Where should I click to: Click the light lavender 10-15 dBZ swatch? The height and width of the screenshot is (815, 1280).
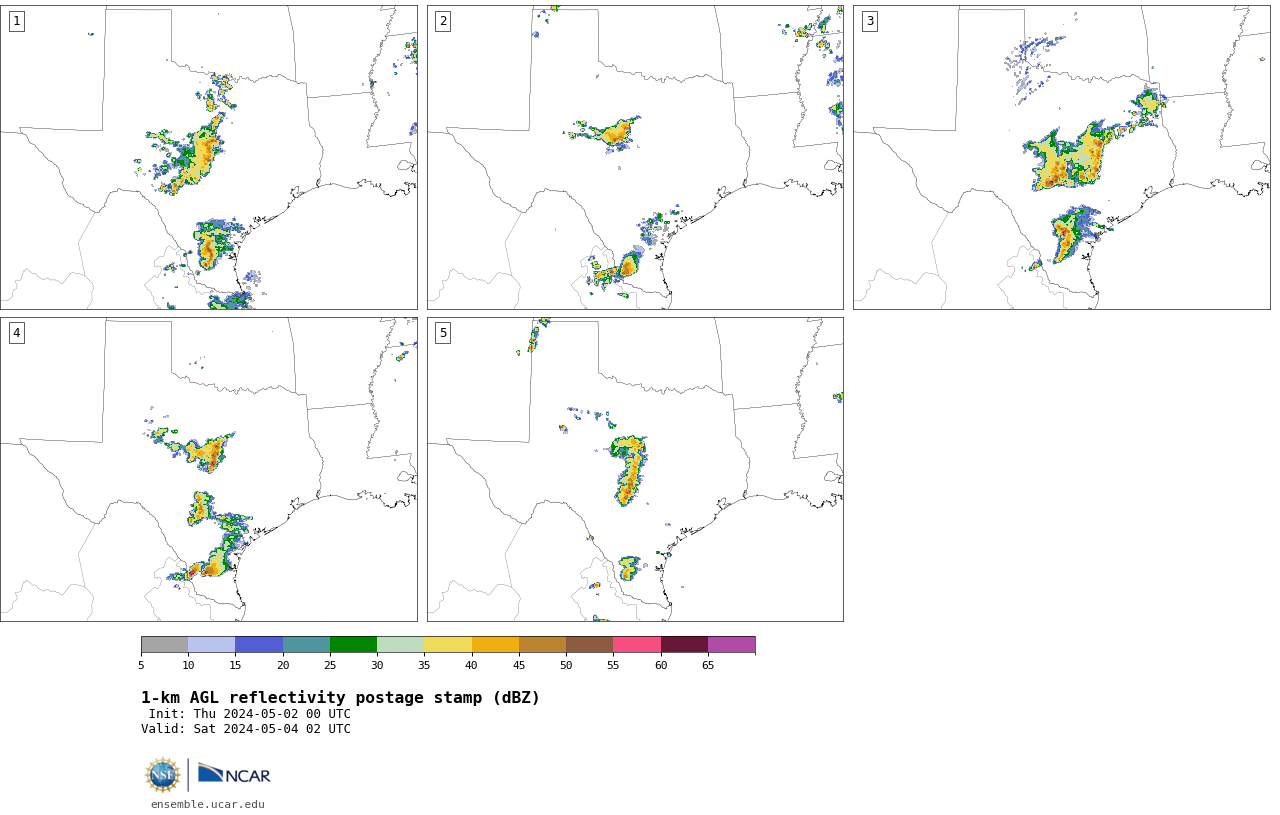click(211, 644)
